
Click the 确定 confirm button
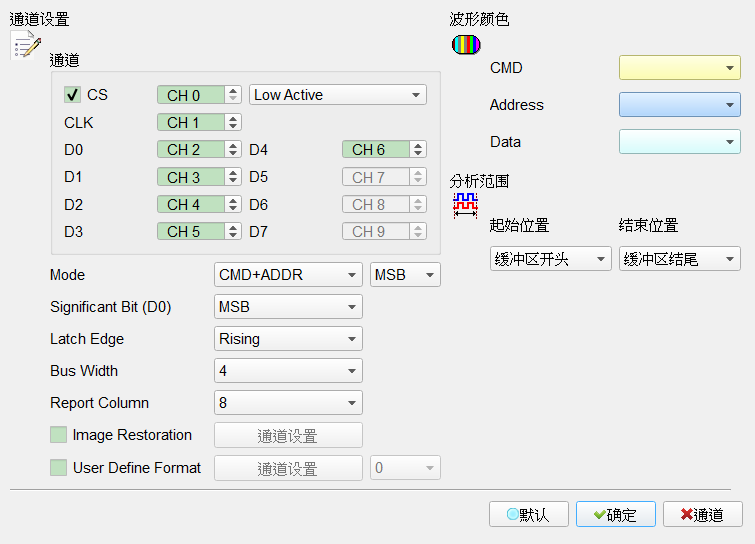pyautogui.click(x=615, y=514)
